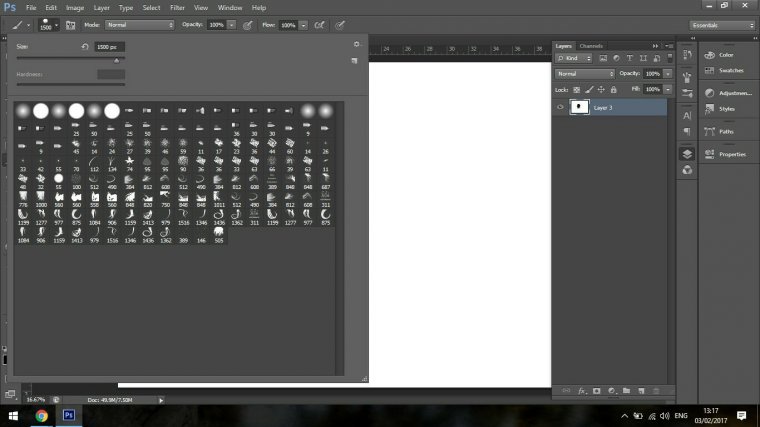
Task: Open the Edit menu
Action: (51, 8)
